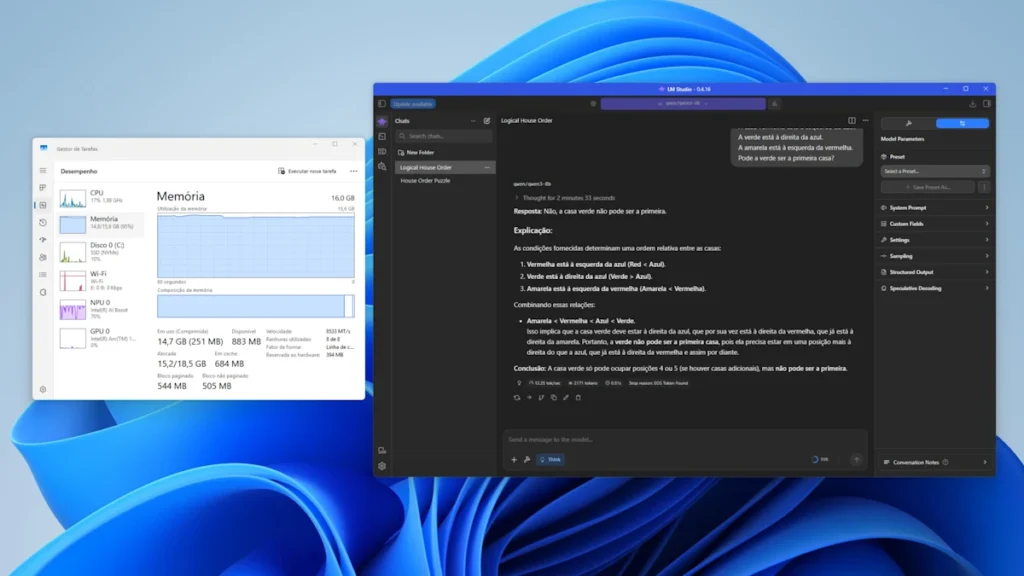Select the Disco 0 (C:) performance entry
This screenshot has height=576, width=1024.
click(x=100, y=252)
